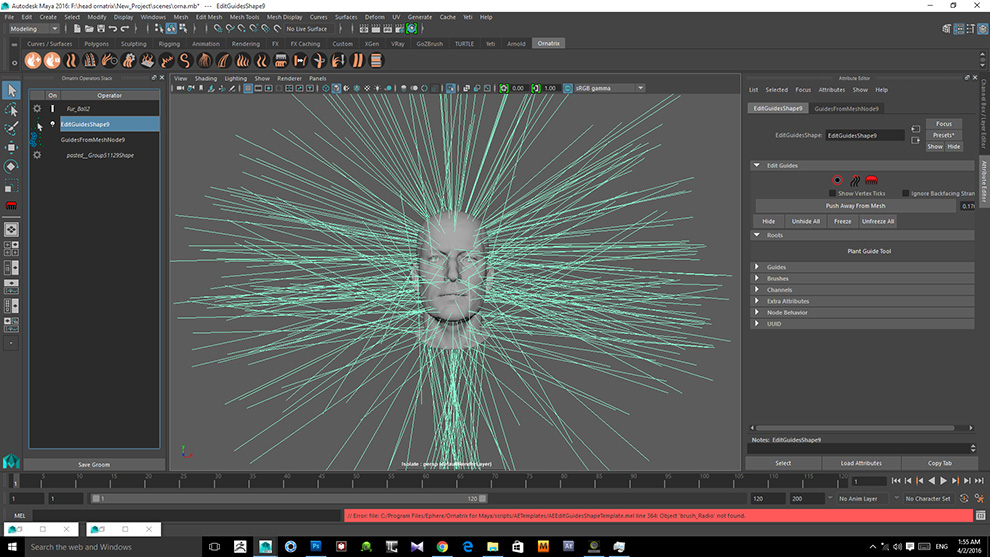Click the red circle root mode icon
Image resolution: width=990 pixels, height=557 pixels.
click(x=837, y=180)
